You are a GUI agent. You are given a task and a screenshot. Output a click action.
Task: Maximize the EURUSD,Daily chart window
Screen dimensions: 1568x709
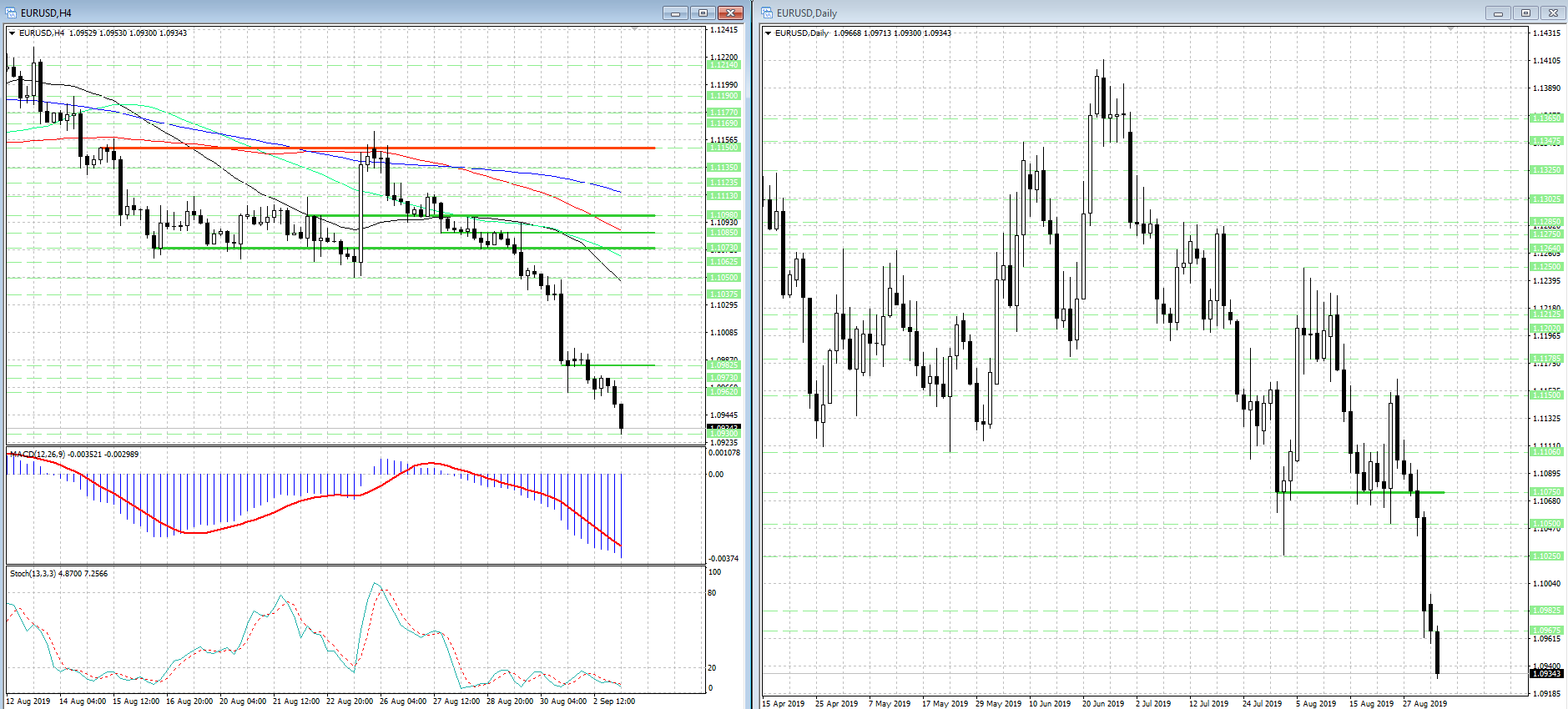click(1525, 13)
